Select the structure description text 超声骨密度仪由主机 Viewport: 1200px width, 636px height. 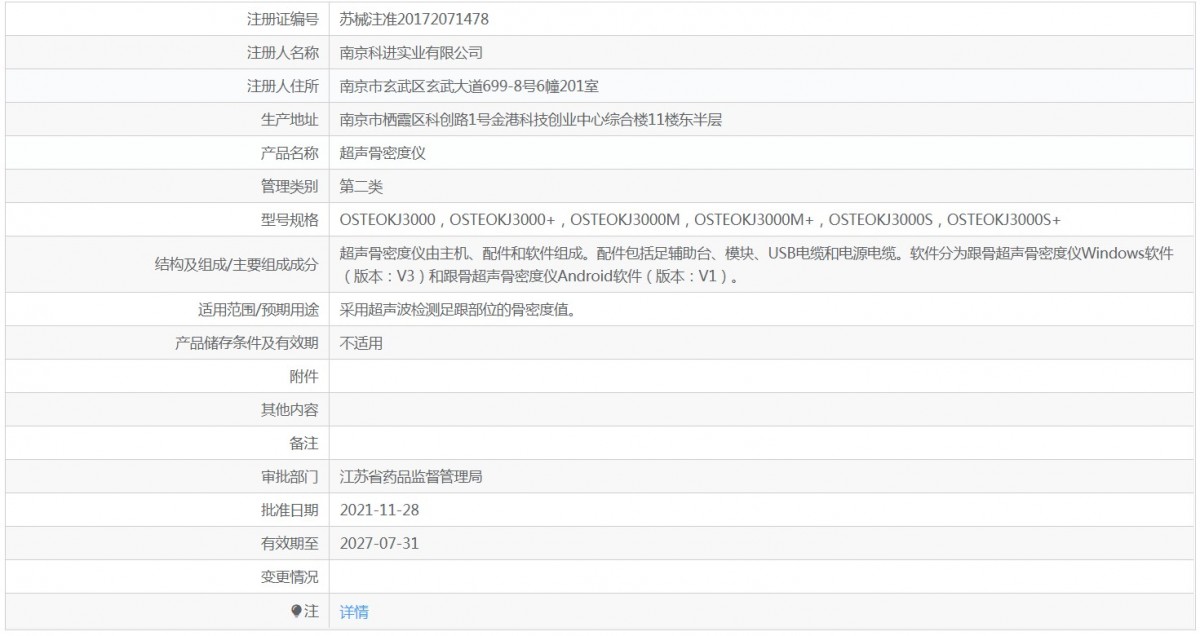pyautogui.click(x=757, y=264)
